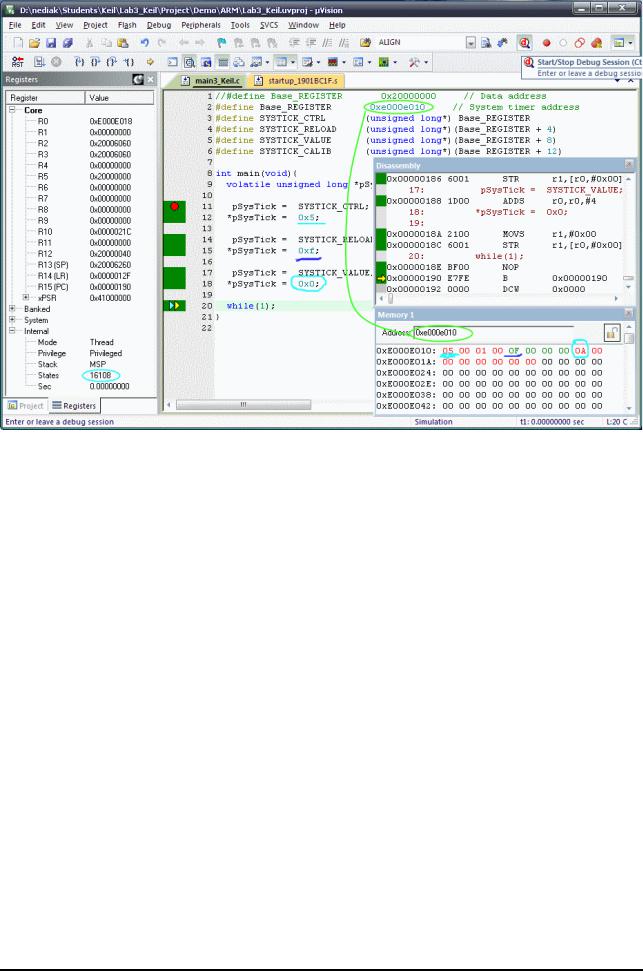Screen dimensions: 643x971
Task: Toggle the Registers panel pin icon
Action: click(x=138, y=79)
